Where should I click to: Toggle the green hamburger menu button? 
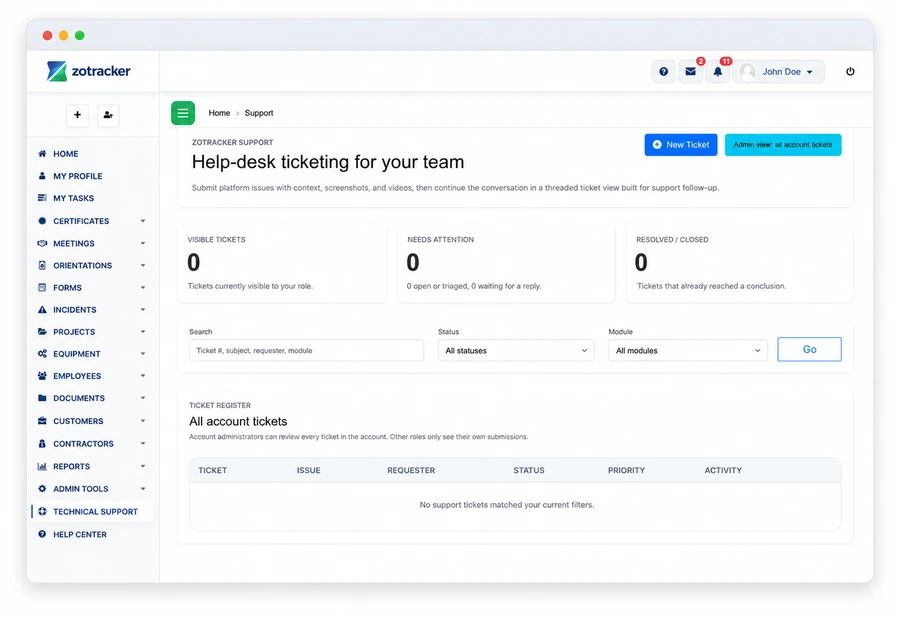(183, 113)
